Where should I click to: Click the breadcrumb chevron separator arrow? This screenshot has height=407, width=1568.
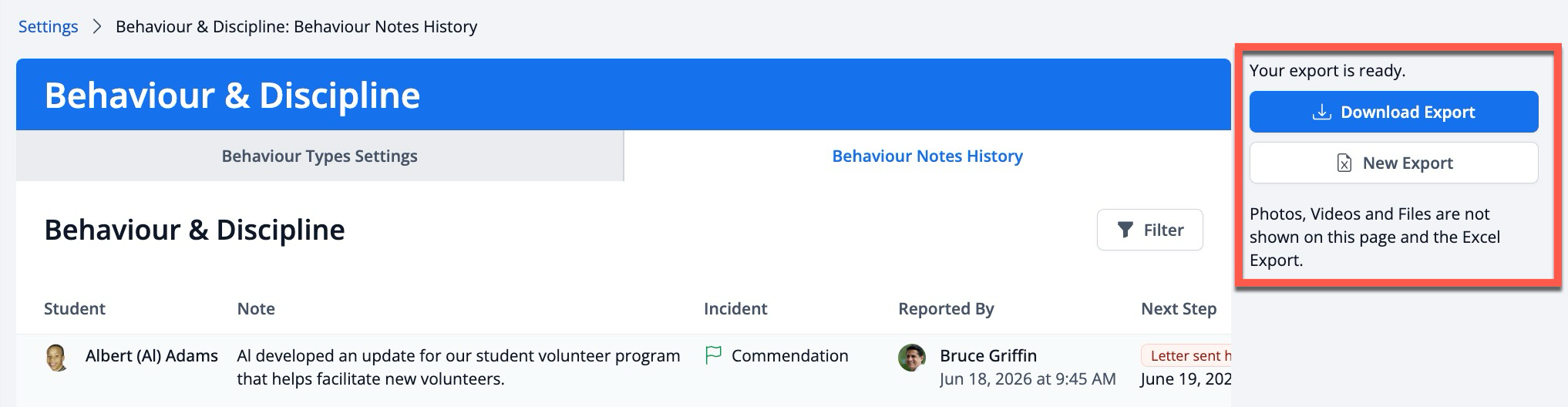coord(97,27)
